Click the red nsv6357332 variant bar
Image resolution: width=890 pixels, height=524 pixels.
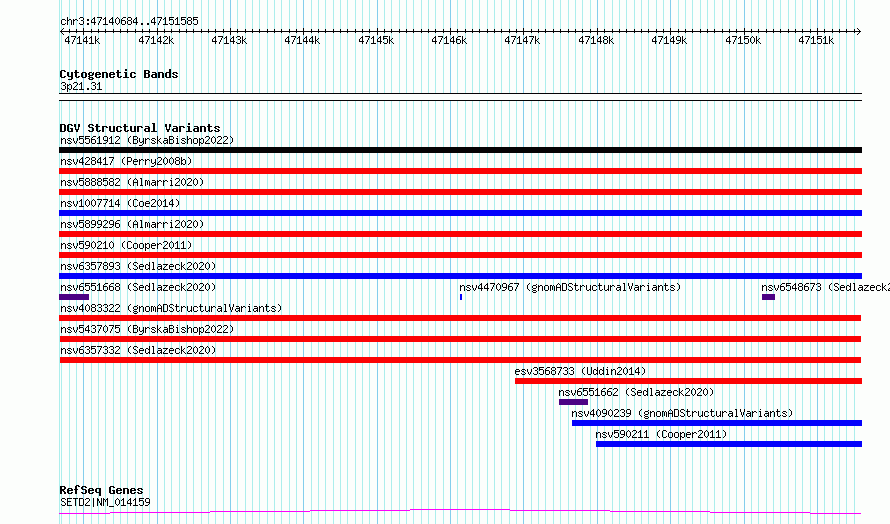460,360
